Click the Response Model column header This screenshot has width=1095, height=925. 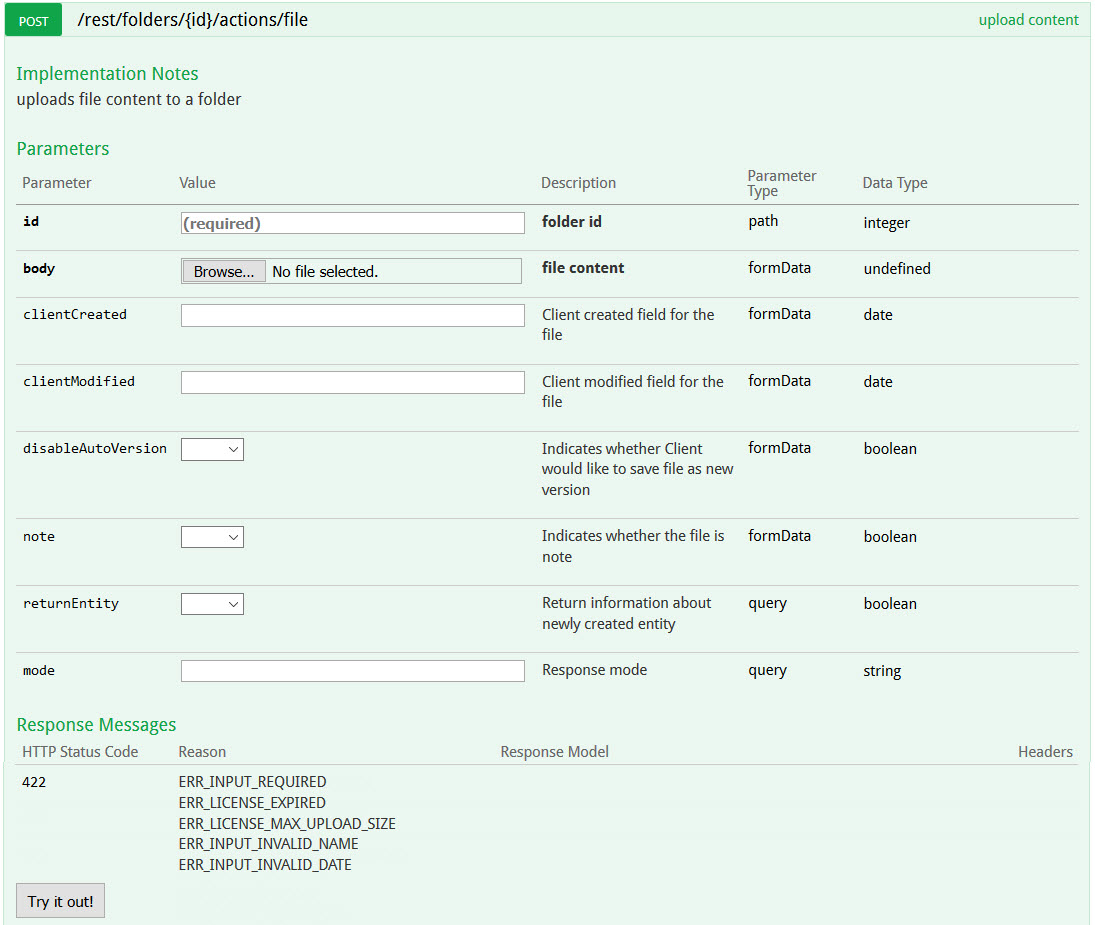(554, 752)
